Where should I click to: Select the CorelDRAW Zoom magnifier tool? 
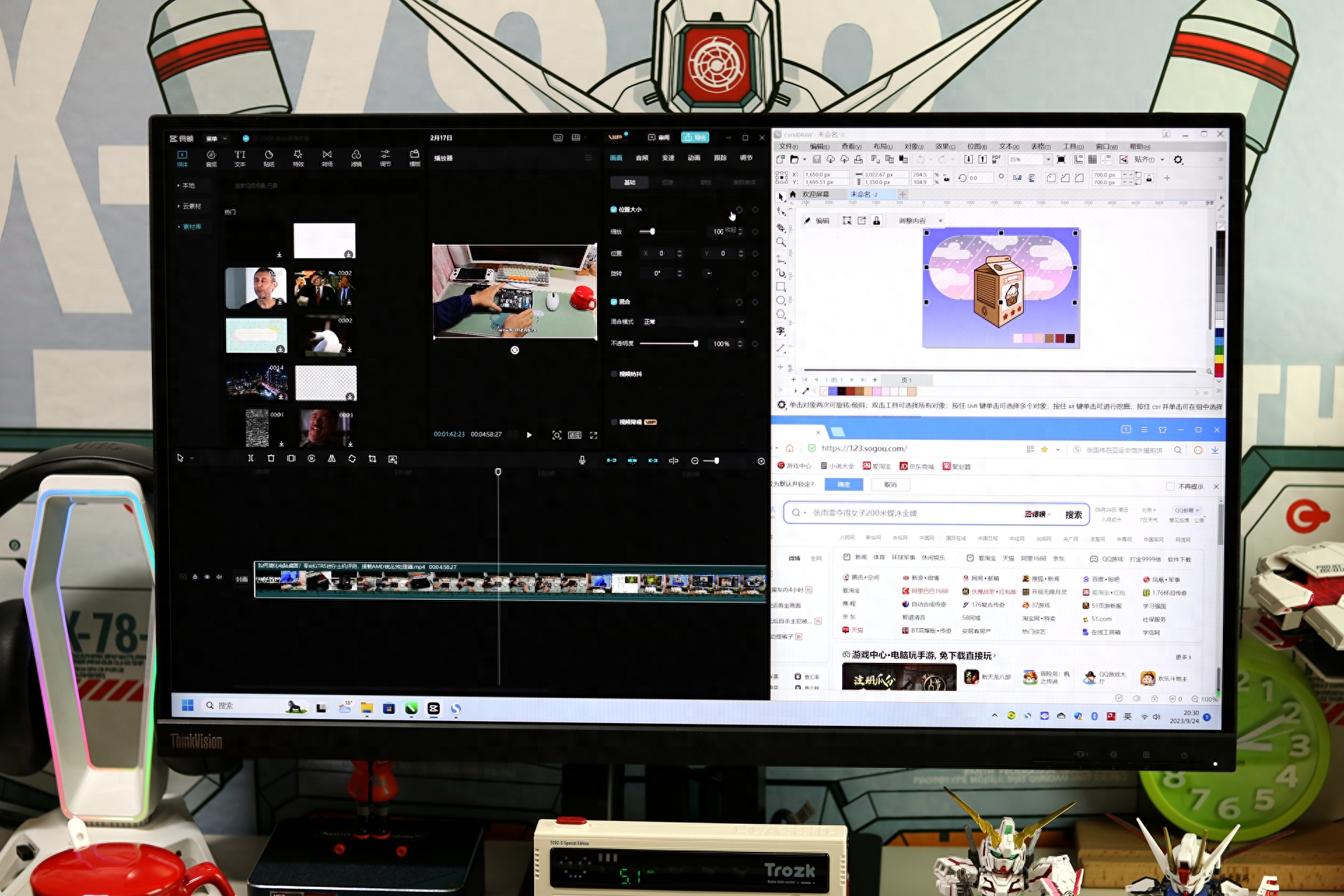point(780,242)
